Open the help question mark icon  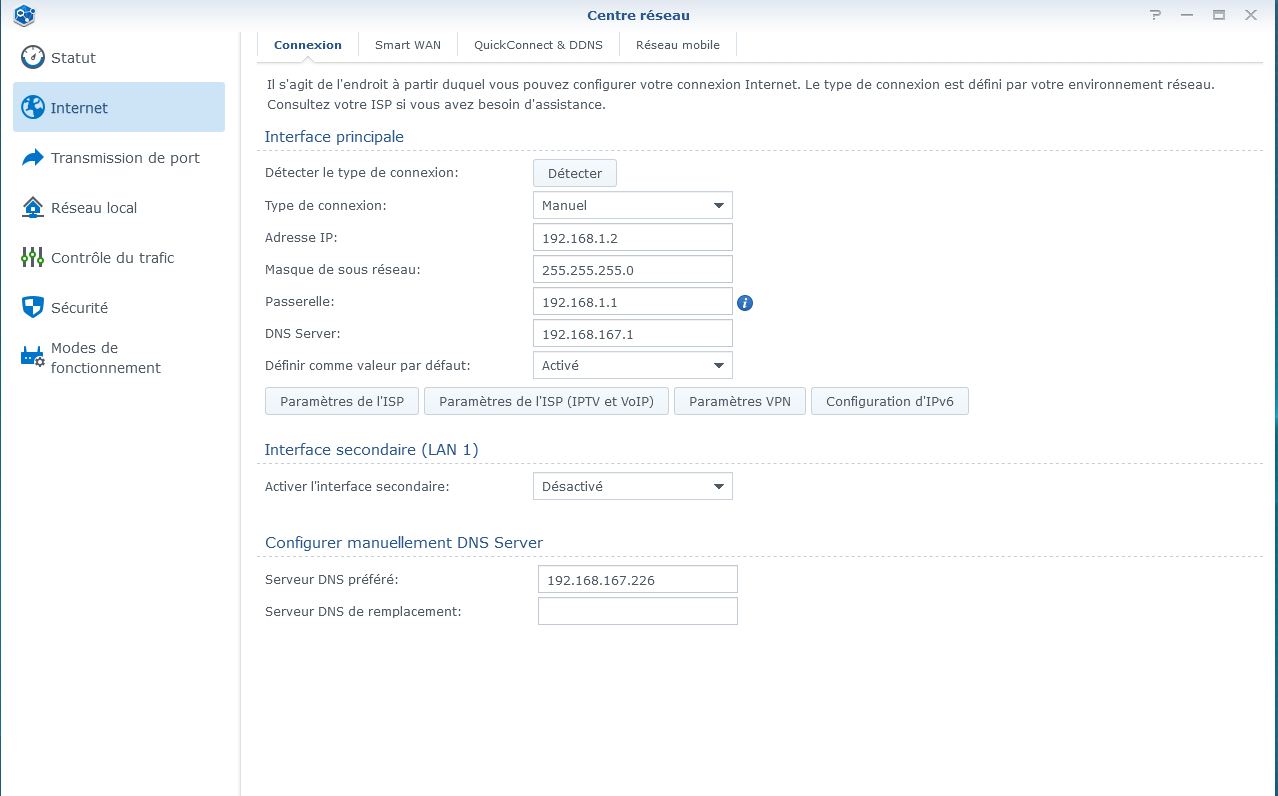(1156, 15)
